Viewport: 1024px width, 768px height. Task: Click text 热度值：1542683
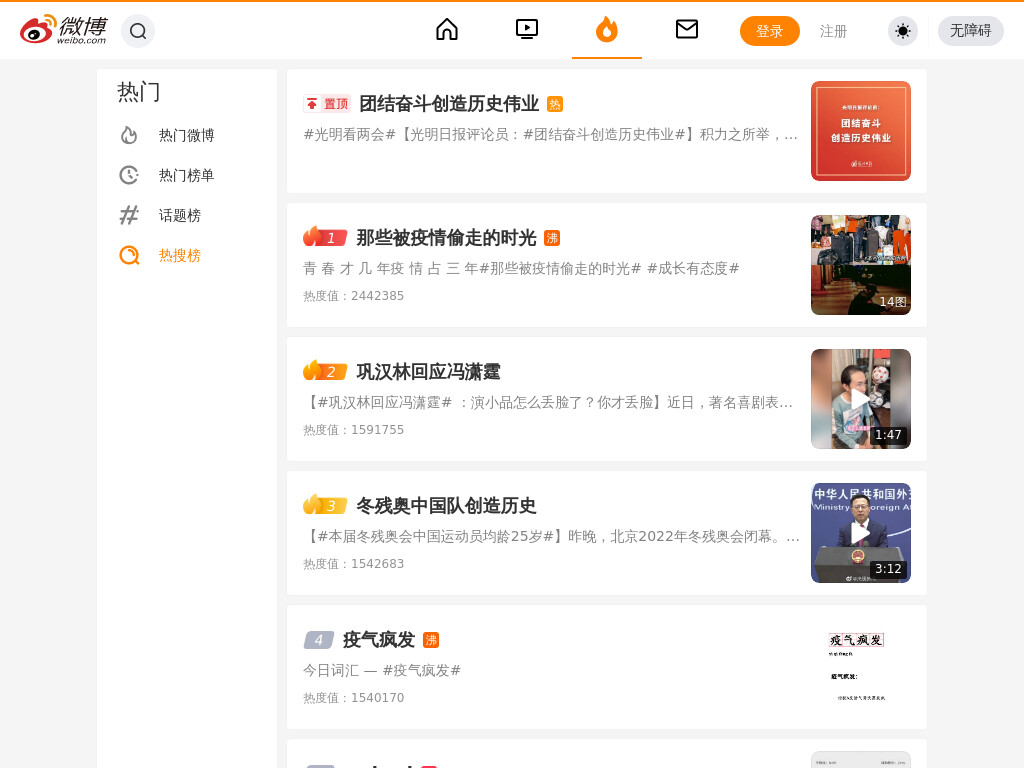pyautogui.click(x=353, y=564)
